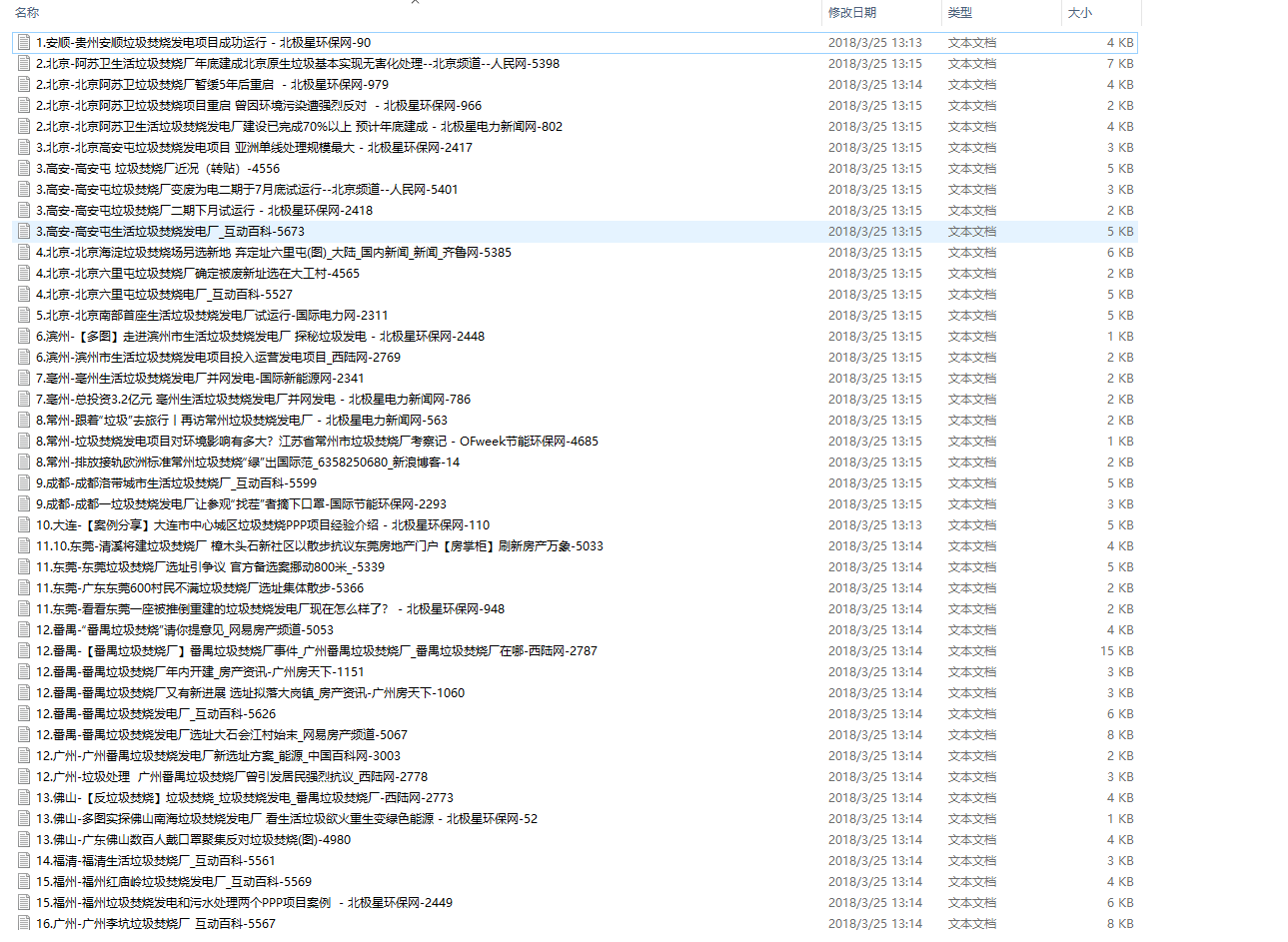
Task: Click the text document icon for file ending -2418
Action: 24,210
